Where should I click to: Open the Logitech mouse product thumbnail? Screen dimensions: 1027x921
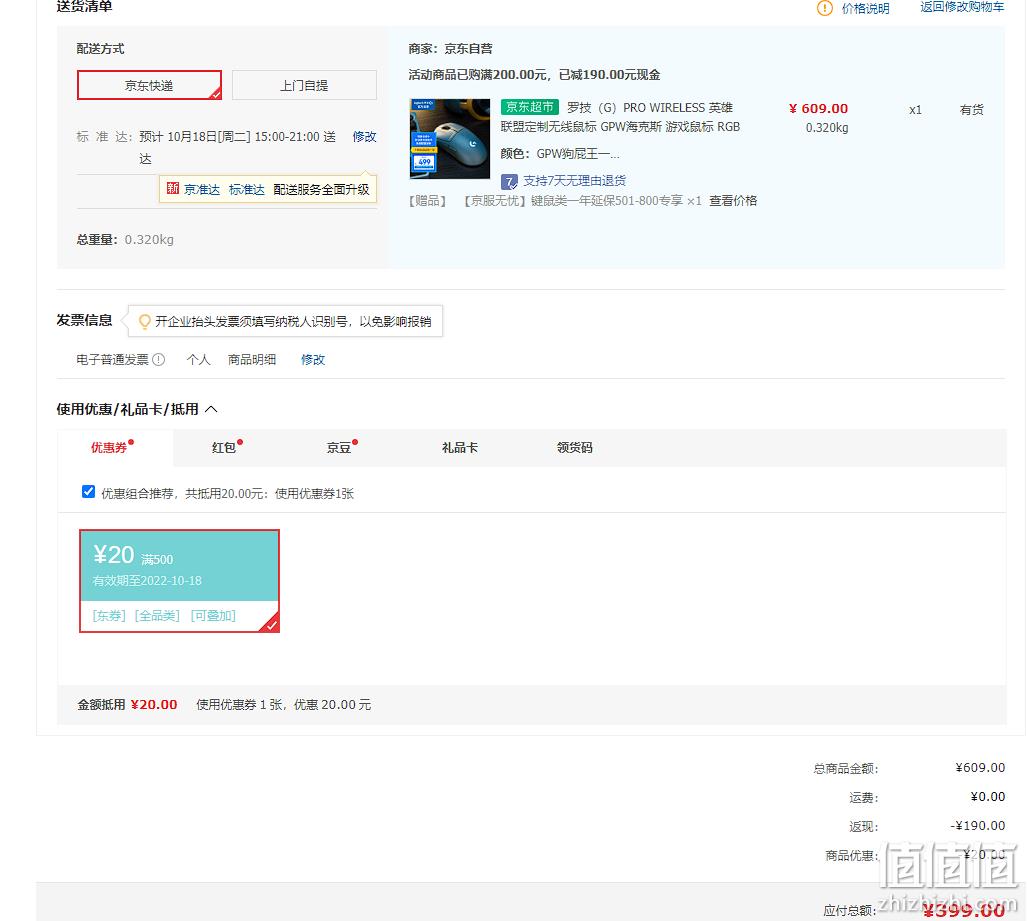click(449, 139)
